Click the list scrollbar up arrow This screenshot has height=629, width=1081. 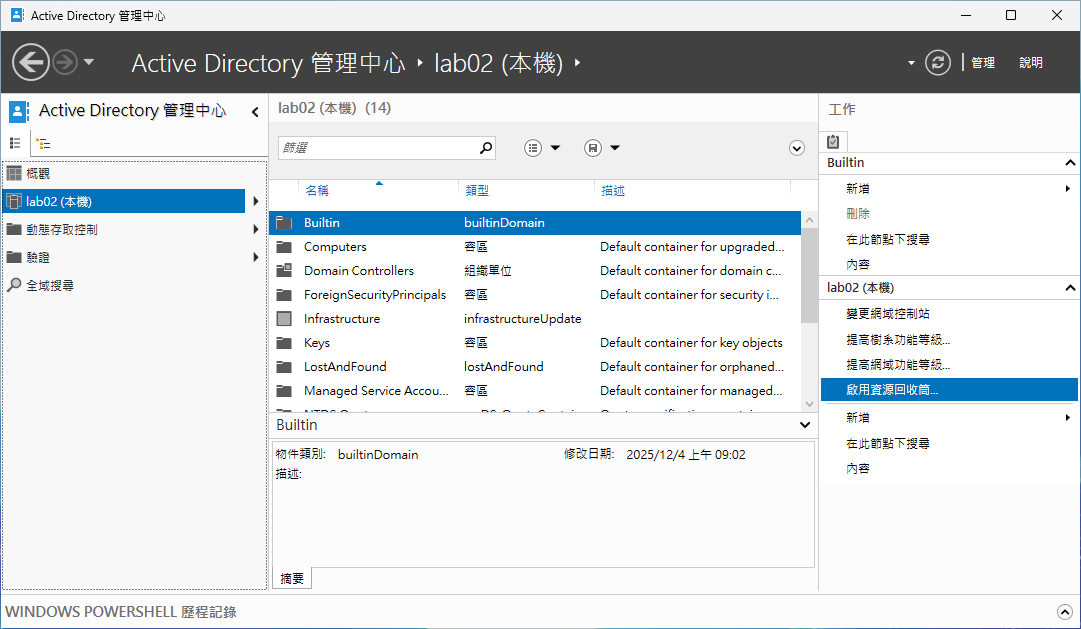point(809,220)
